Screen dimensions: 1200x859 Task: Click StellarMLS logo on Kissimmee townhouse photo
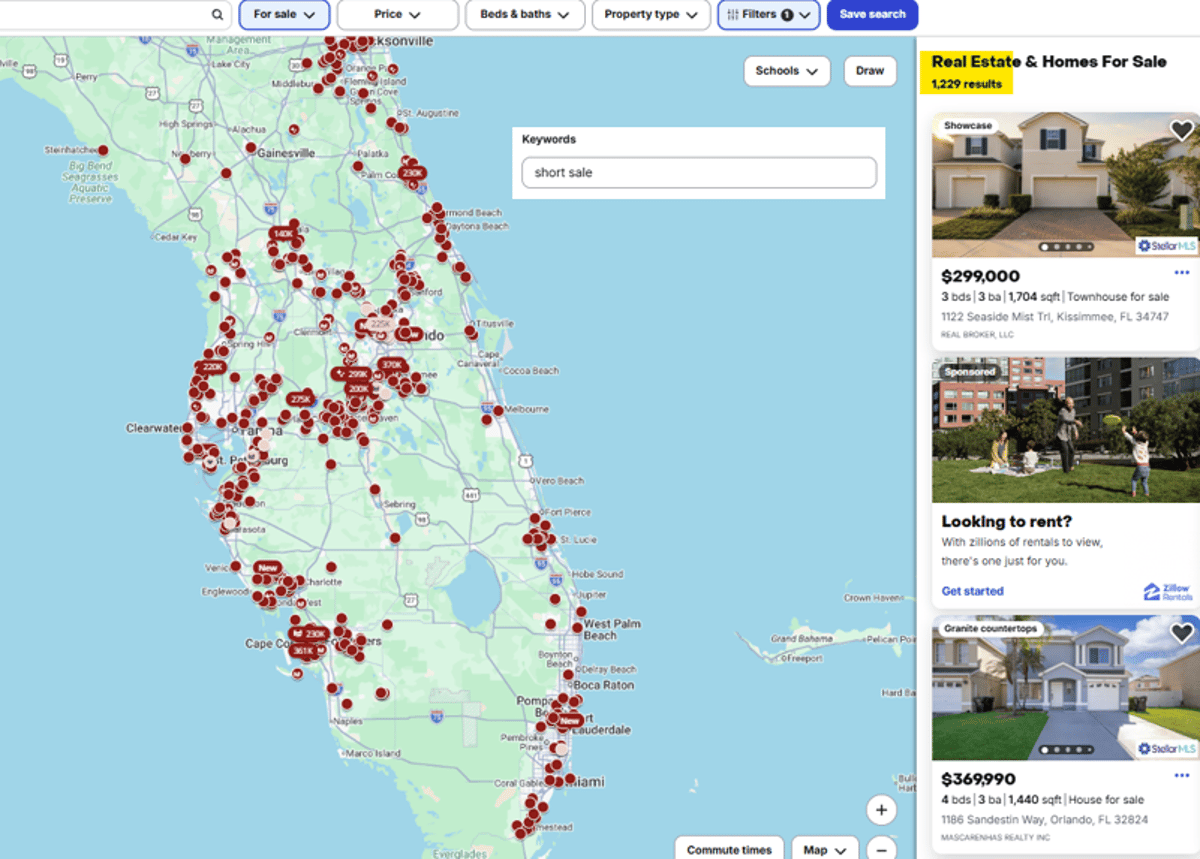pos(1166,246)
